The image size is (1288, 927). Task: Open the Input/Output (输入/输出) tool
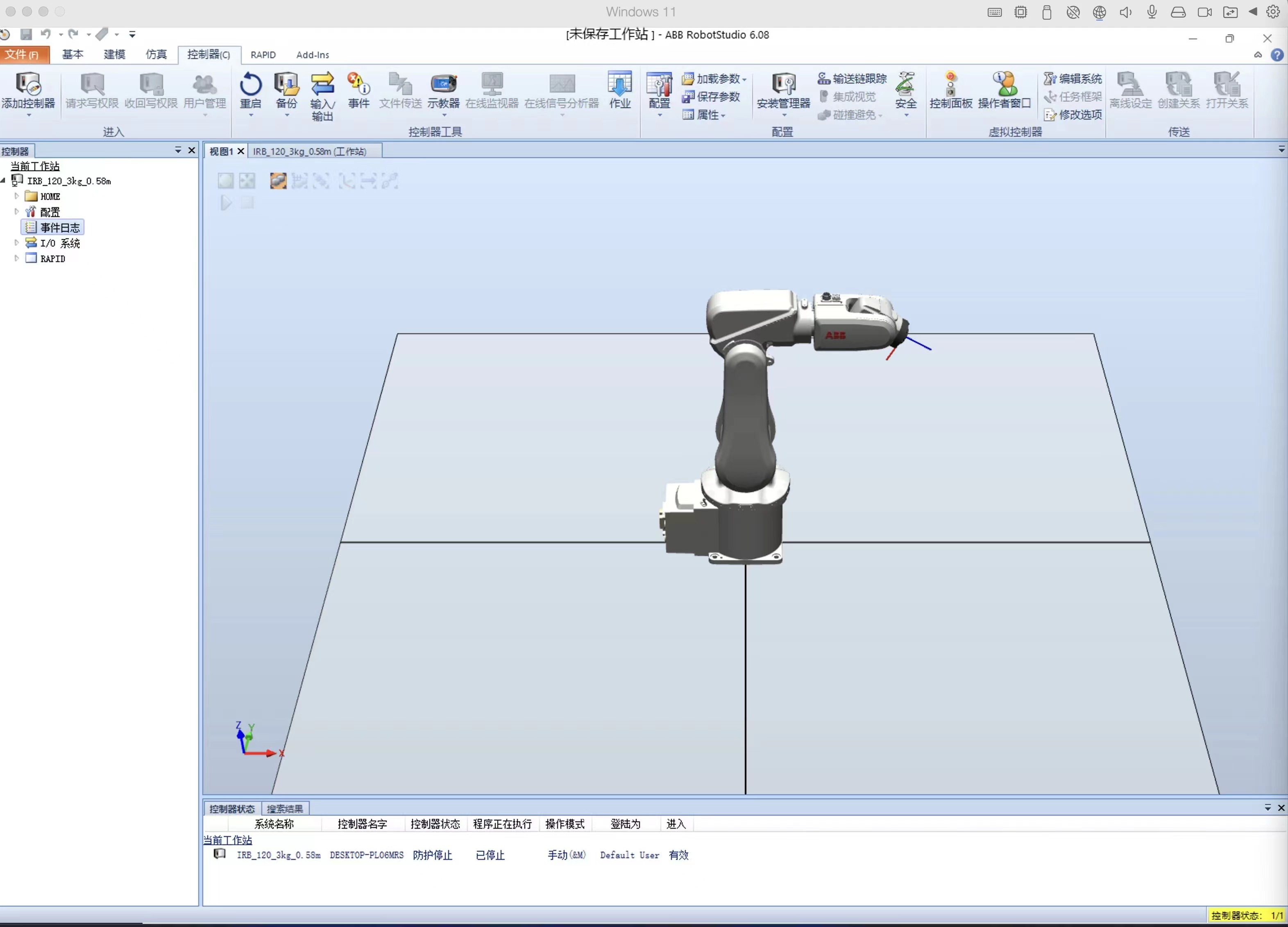(x=322, y=97)
